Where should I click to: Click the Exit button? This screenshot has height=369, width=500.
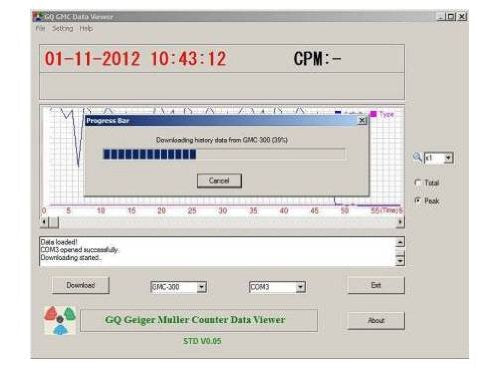coord(376,285)
